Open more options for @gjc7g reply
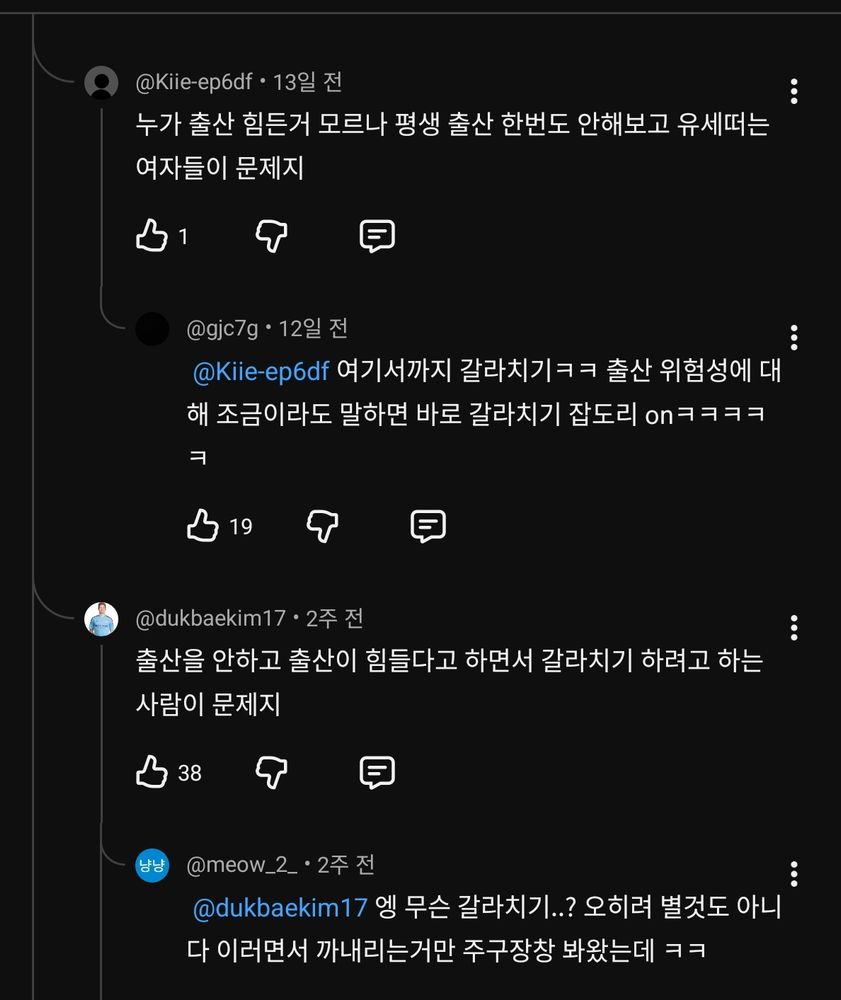This screenshot has width=841, height=1000. coord(794,337)
